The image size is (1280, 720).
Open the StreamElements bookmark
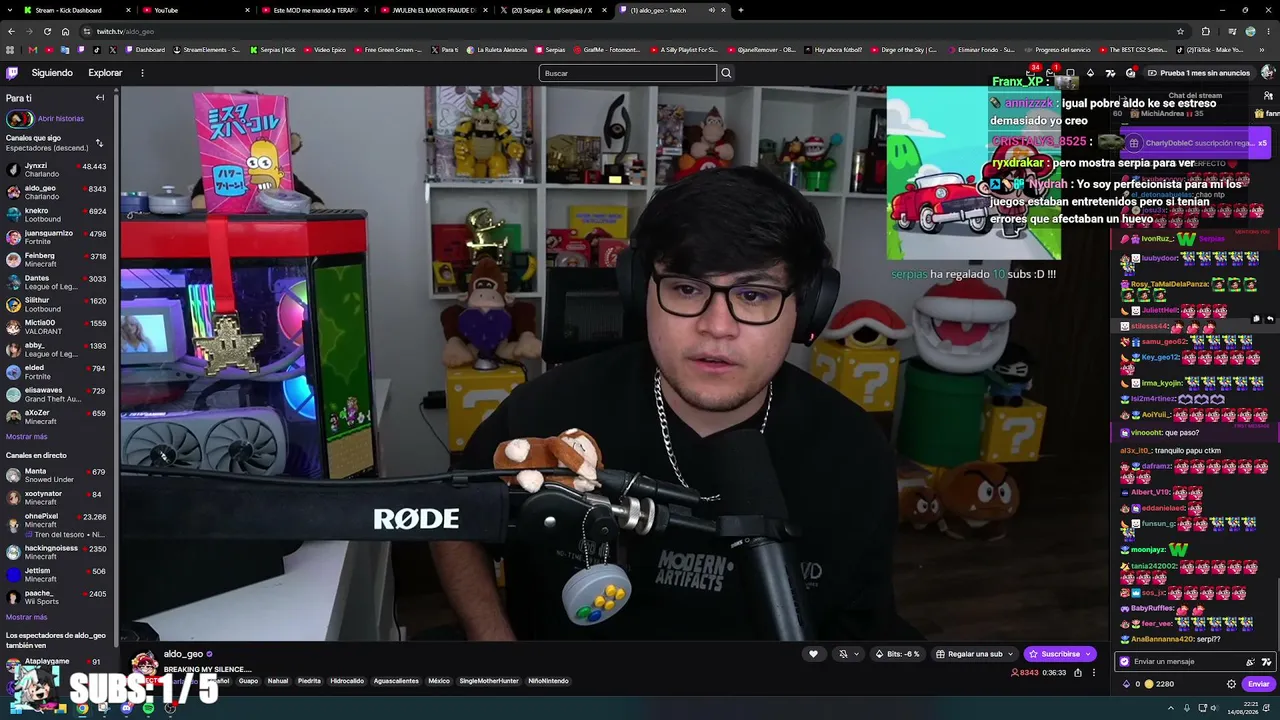[x=207, y=50]
